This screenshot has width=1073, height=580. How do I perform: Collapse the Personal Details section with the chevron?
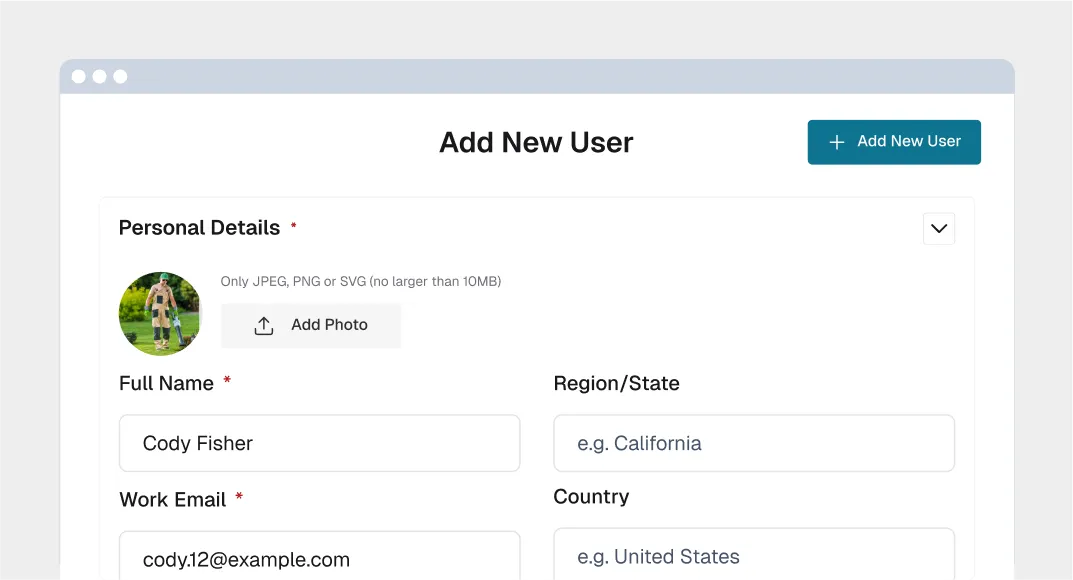click(938, 229)
